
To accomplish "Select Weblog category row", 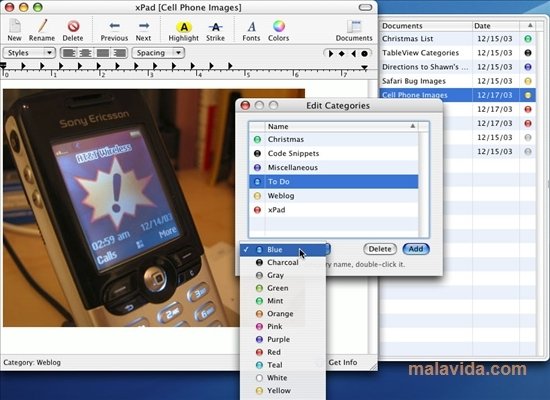I will point(334,195).
